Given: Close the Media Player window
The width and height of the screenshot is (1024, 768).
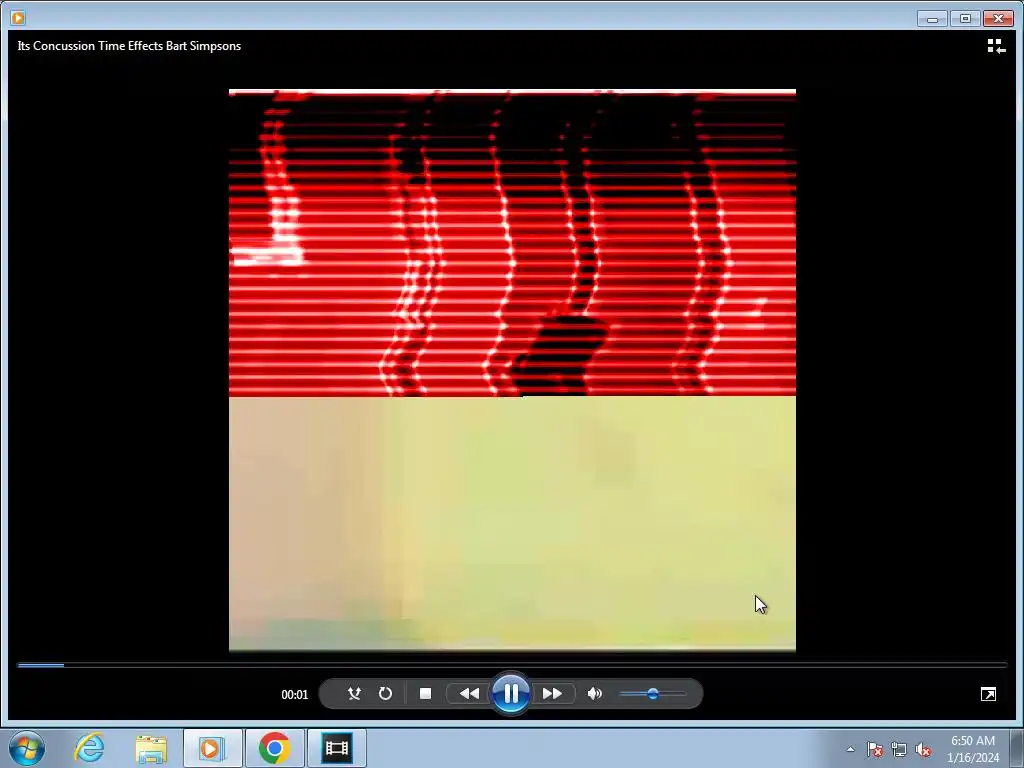Looking at the screenshot, I should (x=998, y=18).
